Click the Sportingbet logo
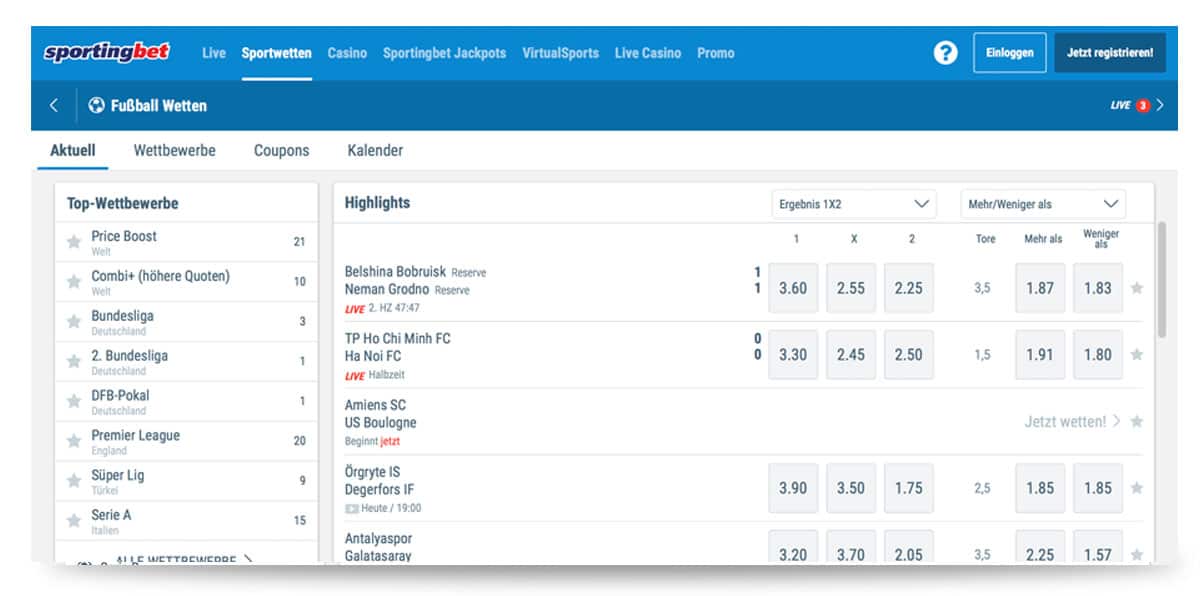 pyautogui.click(x=107, y=53)
